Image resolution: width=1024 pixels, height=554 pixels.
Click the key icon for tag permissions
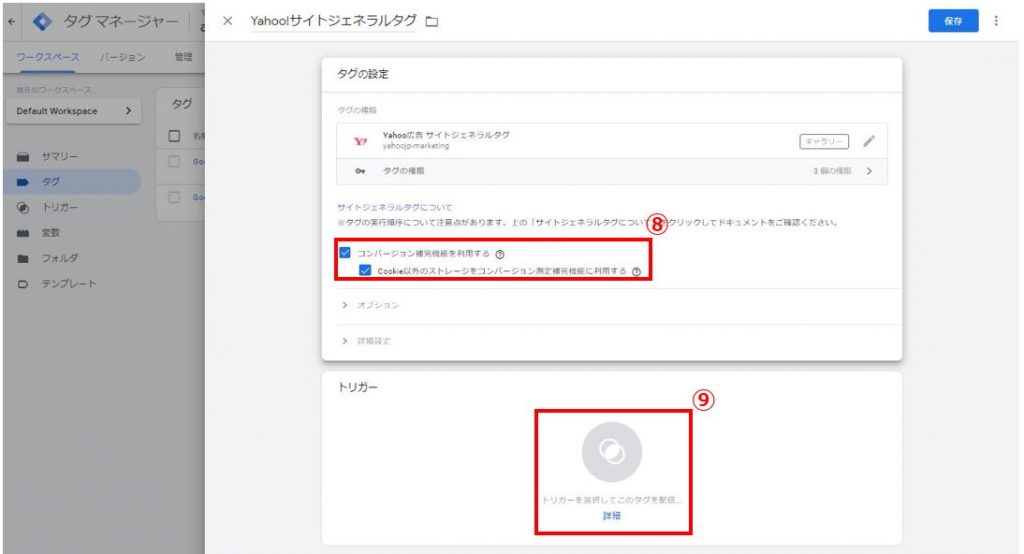pyautogui.click(x=360, y=171)
